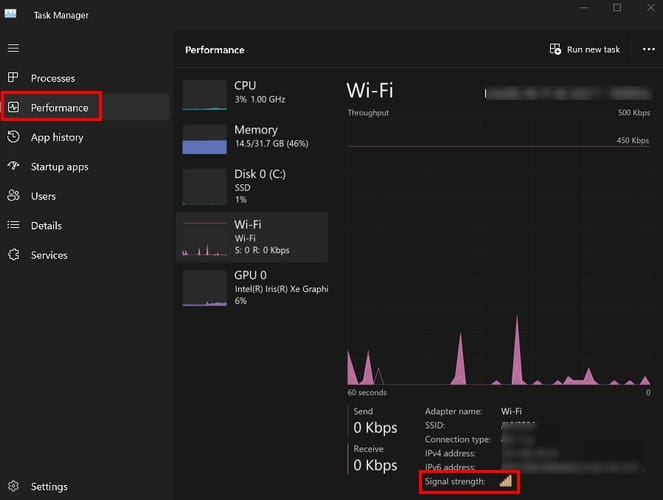Click the 450 Kbps scale label
This screenshot has width=663, height=500.
coord(633,140)
